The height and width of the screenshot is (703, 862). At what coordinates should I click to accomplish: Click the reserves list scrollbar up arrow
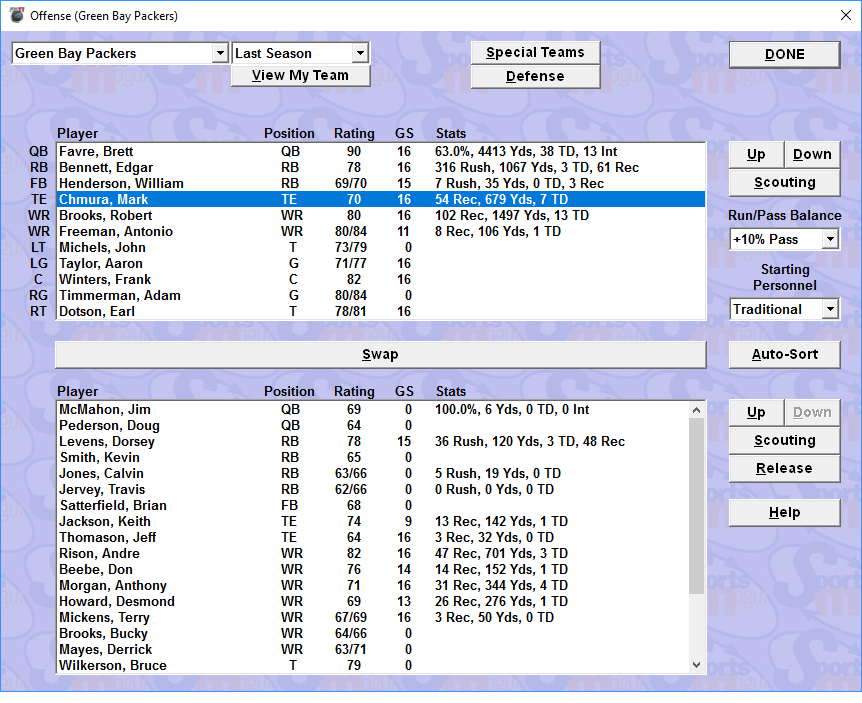click(x=697, y=410)
